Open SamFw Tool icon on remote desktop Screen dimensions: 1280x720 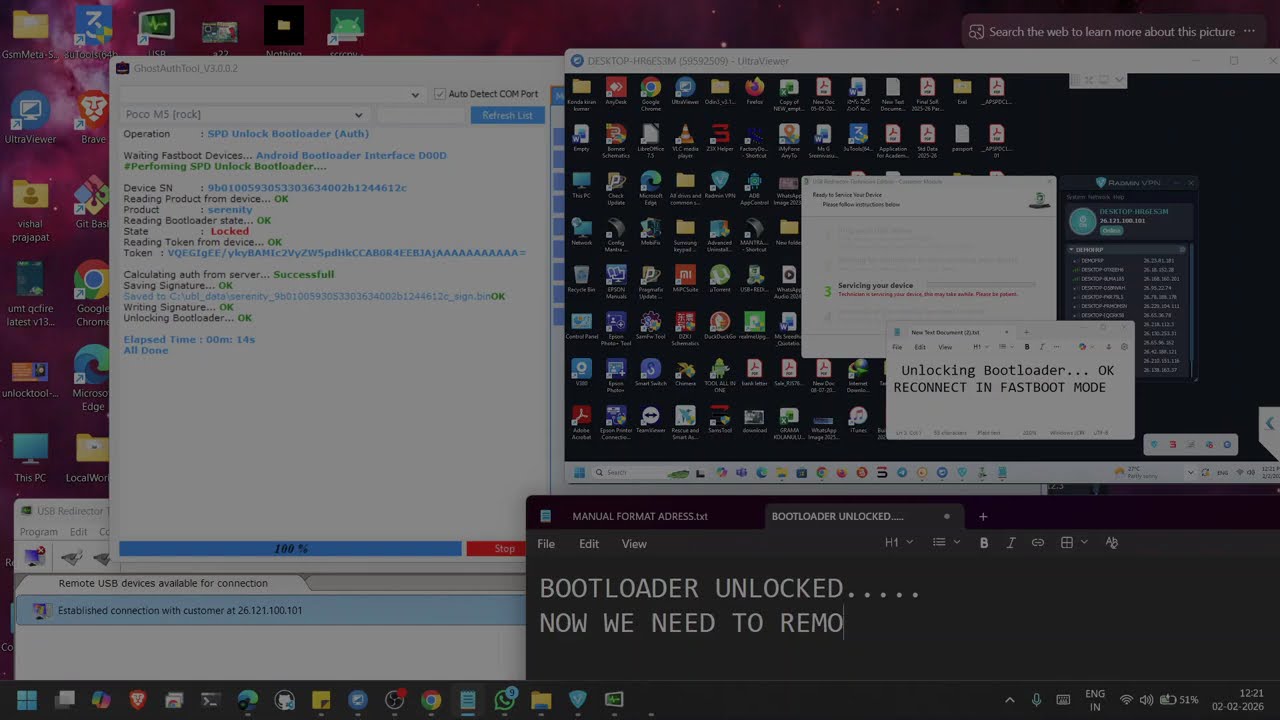click(x=650, y=327)
